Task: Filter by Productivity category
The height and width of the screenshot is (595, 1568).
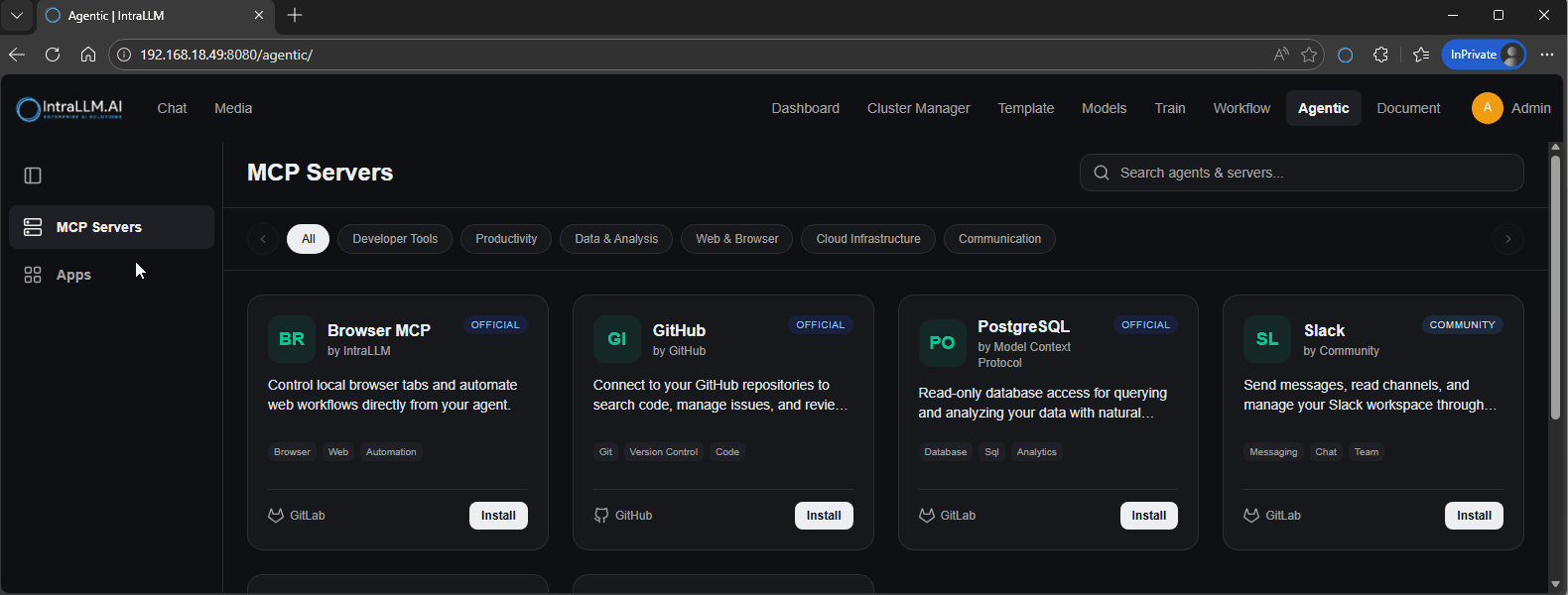Action: [506, 239]
